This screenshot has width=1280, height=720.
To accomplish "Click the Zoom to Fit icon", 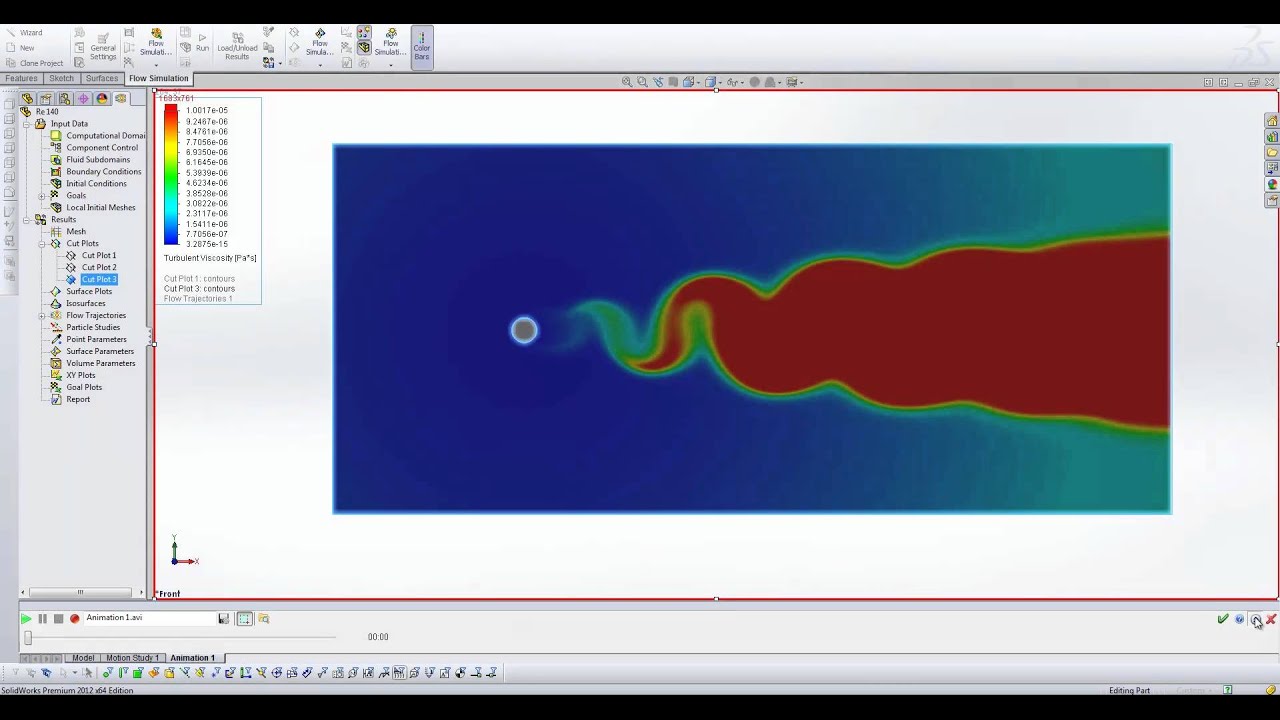I will (x=627, y=82).
